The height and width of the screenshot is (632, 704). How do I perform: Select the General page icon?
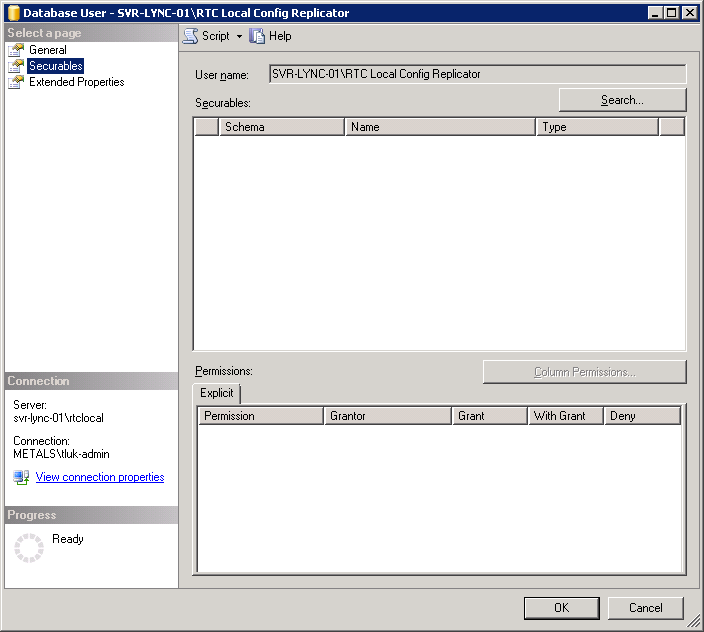coord(16,50)
